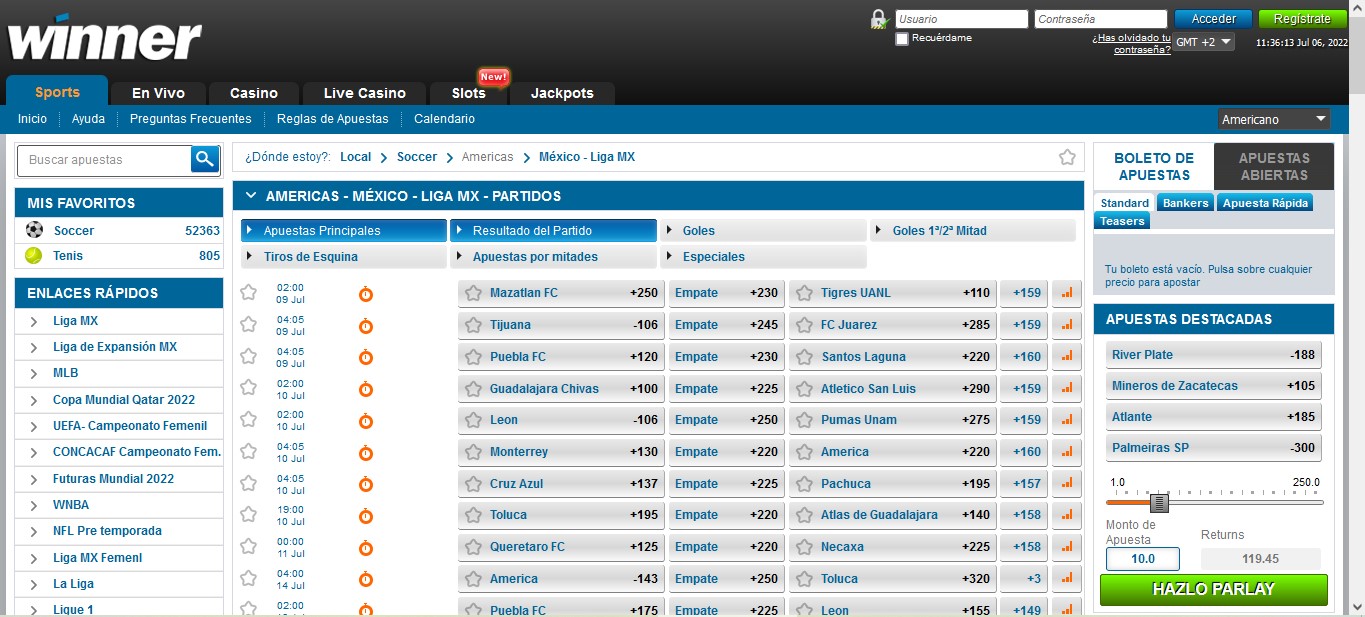Click the search magnifier icon
The width and height of the screenshot is (1365, 617).
[205, 159]
